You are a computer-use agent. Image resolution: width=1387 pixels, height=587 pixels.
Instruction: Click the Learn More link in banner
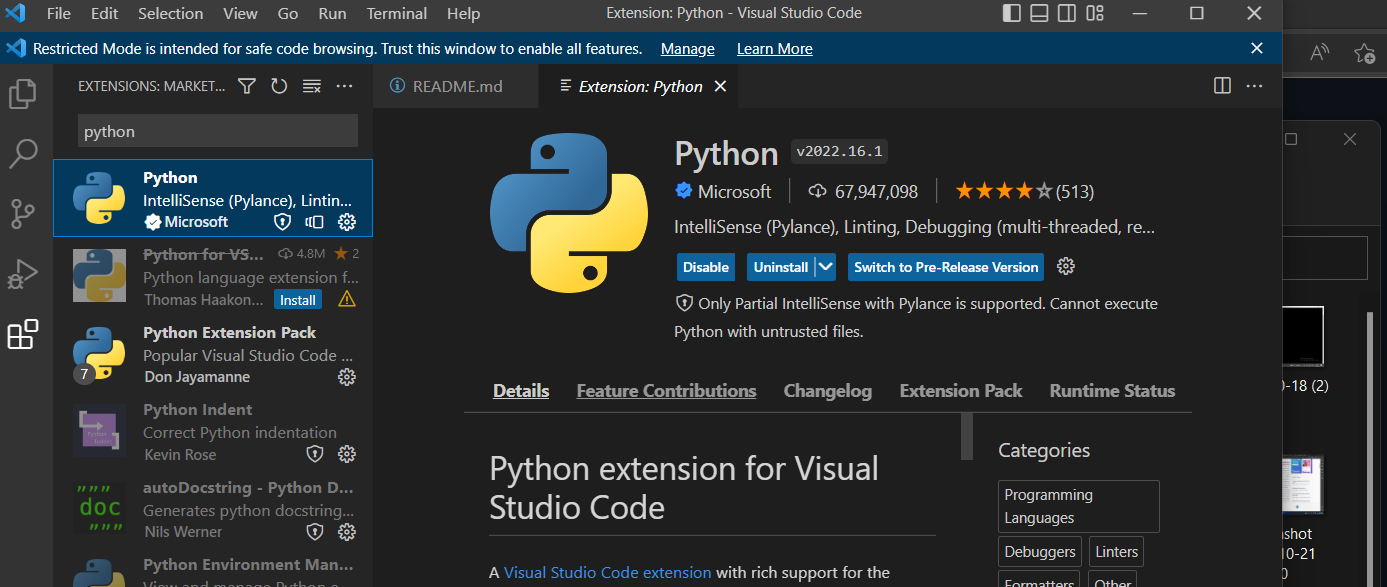tap(774, 49)
